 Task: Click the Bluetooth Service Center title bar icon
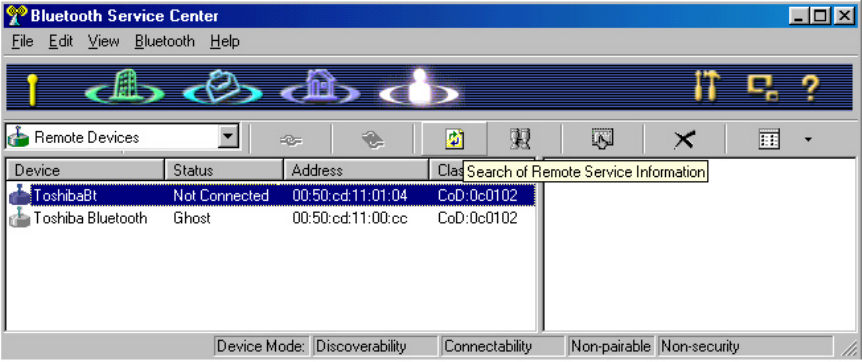coord(16,15)
